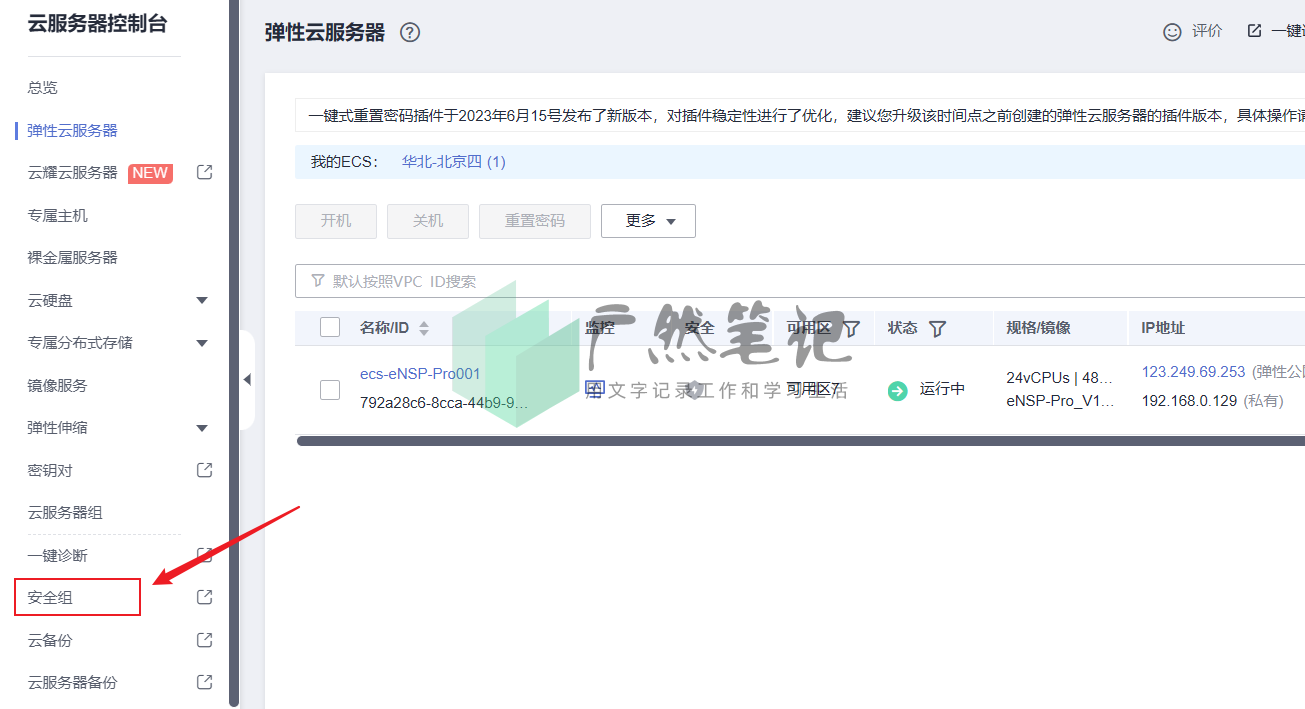Click the 重置密码 button
The image size is (1305, 709).
click(535, 221)
